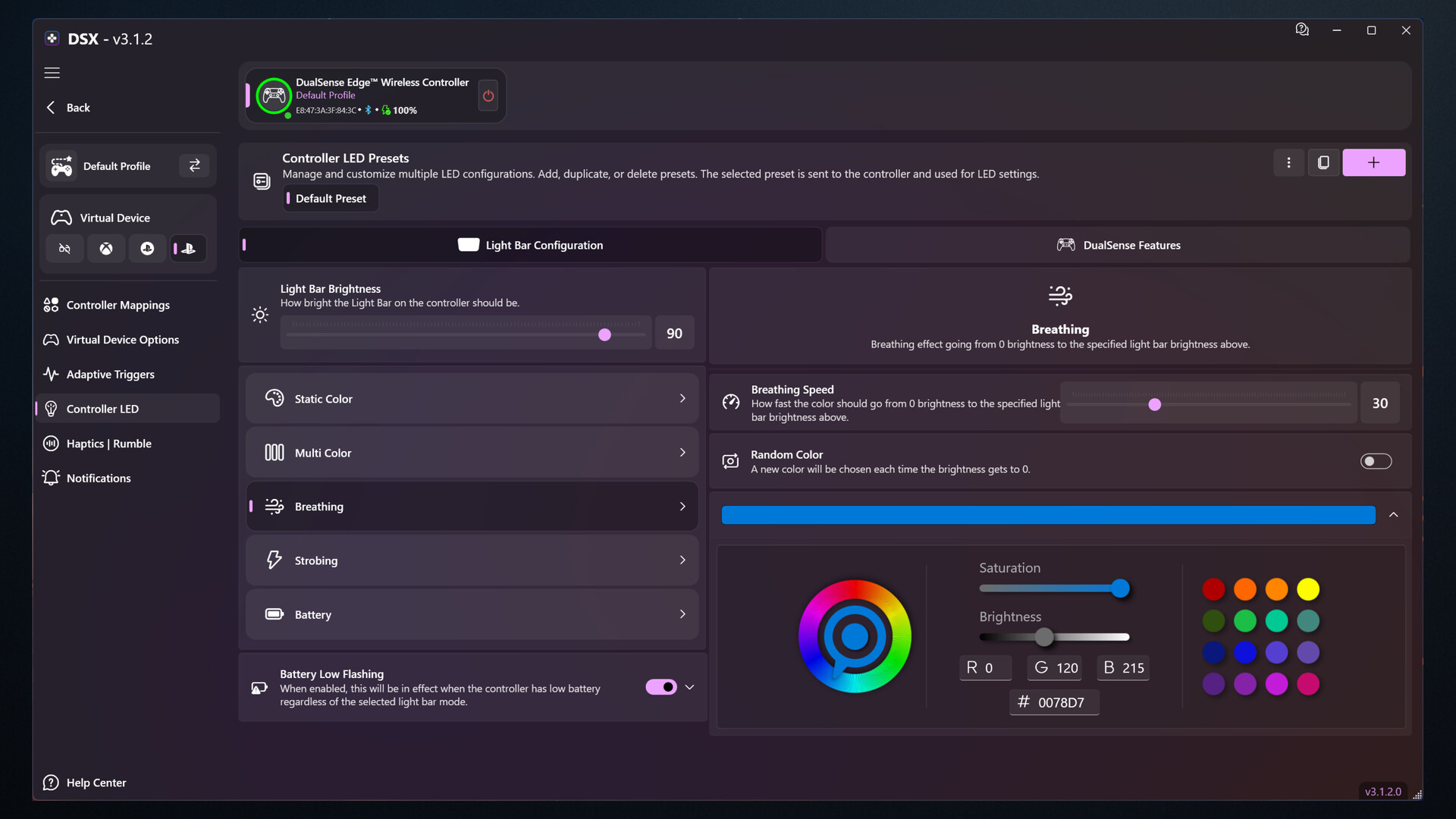
Task: Expand Battery Low Flashing options chevron
Action: [690, 686]
